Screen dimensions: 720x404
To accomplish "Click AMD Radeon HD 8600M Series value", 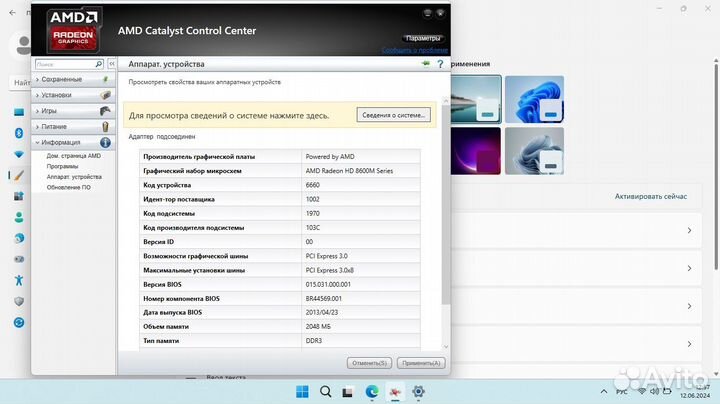I will click(349, 171).
